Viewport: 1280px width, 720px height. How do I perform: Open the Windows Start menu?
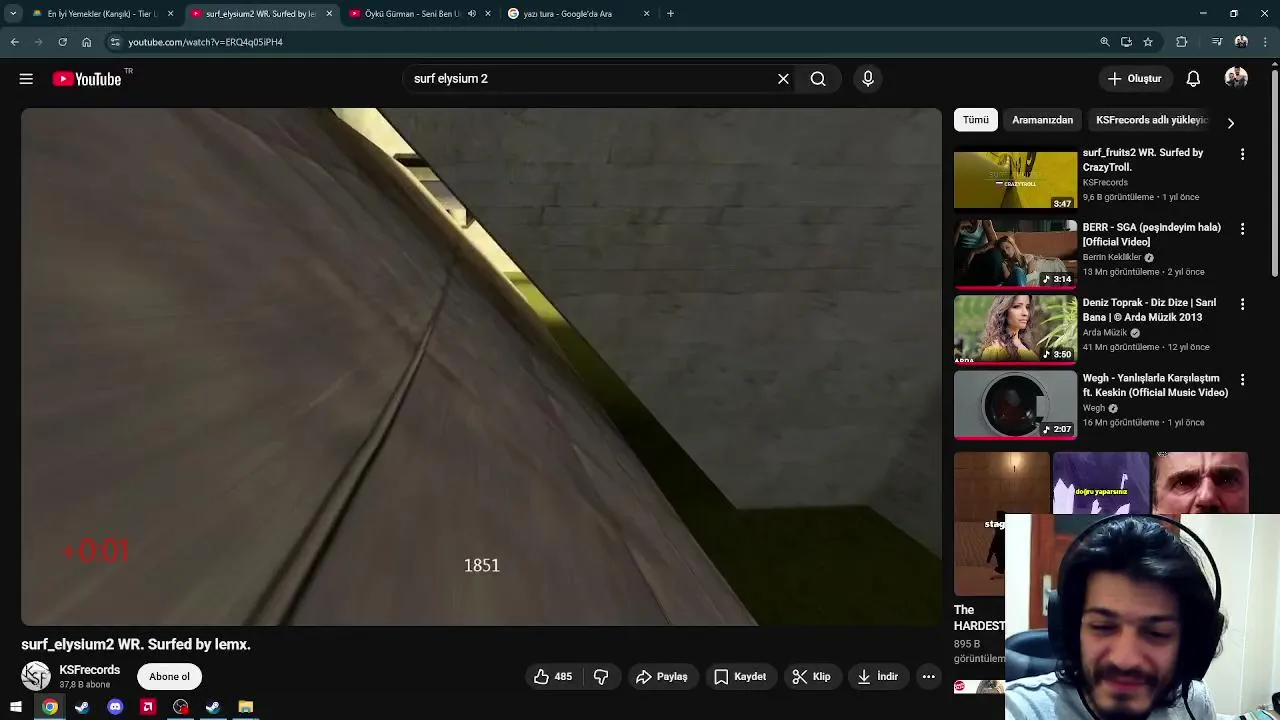click(x=16, y=707)
